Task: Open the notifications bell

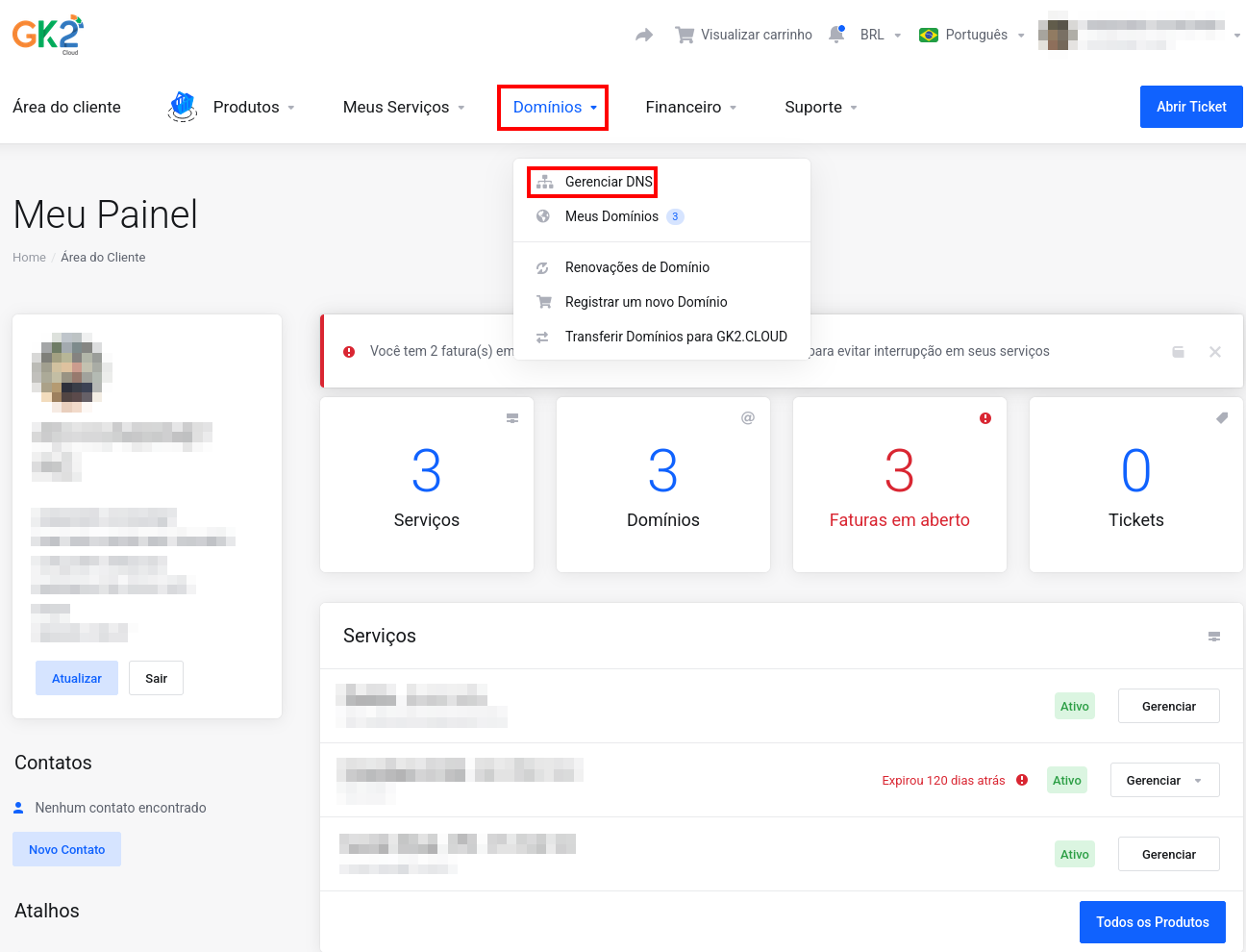Action: (836, 35)
